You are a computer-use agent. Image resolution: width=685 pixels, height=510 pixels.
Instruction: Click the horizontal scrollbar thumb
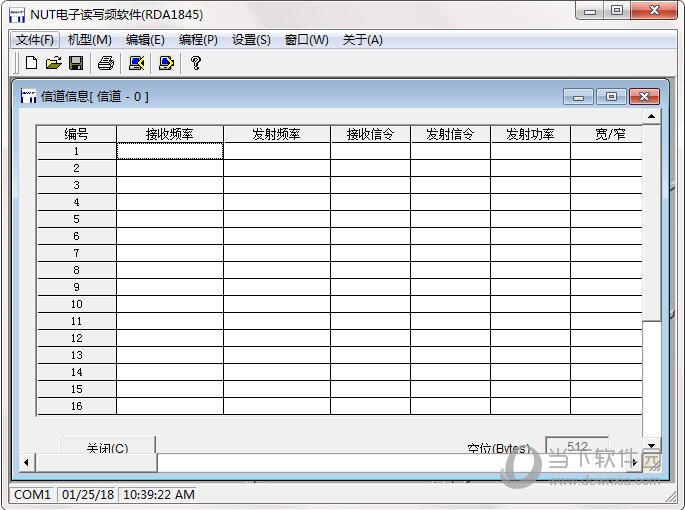click(96, 462)
